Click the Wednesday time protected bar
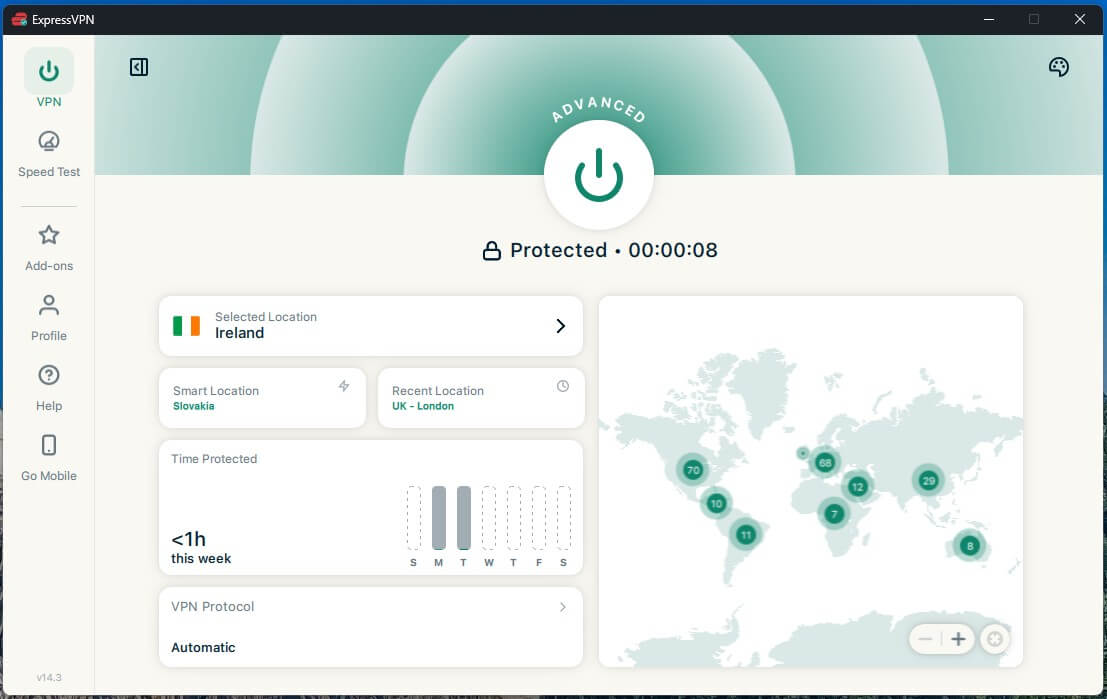Screen dimensions: 1107x699 (x=489, y=518)
